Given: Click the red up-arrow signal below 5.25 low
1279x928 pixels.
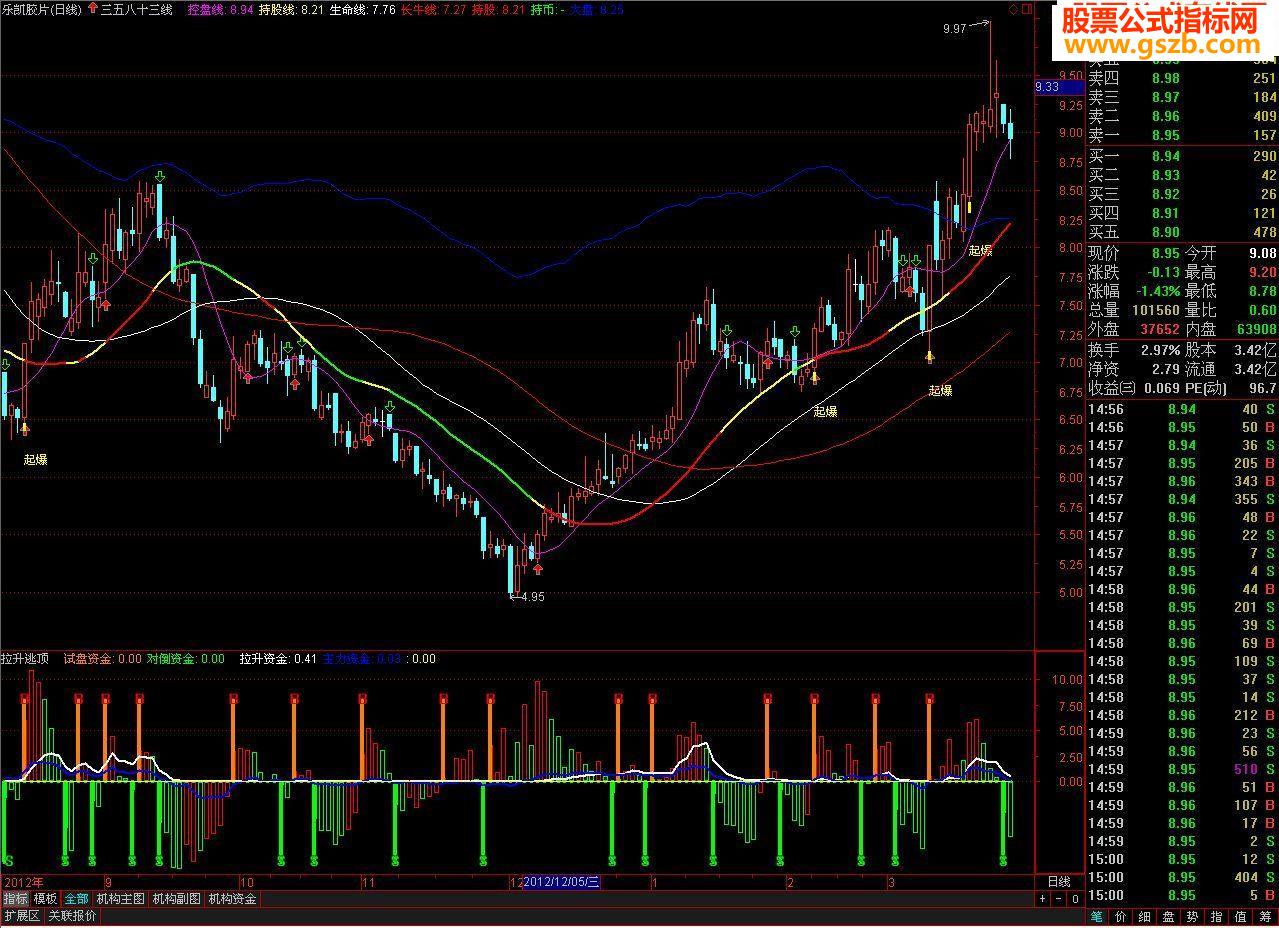Looking at the screenshot, I should pyautogui.click(x=538, y=568).
